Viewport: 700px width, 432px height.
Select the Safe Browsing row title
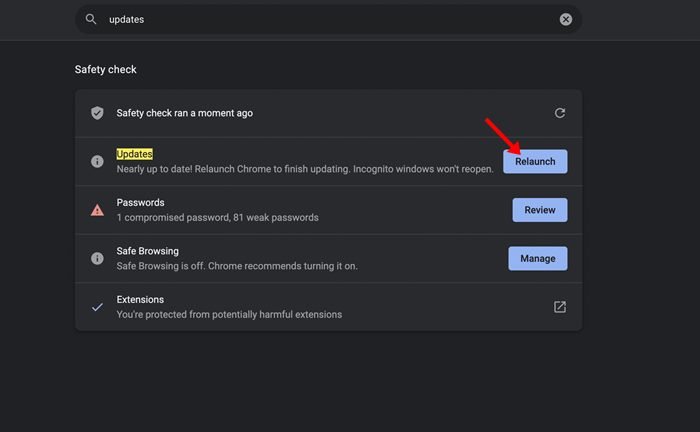coord(147,251)
